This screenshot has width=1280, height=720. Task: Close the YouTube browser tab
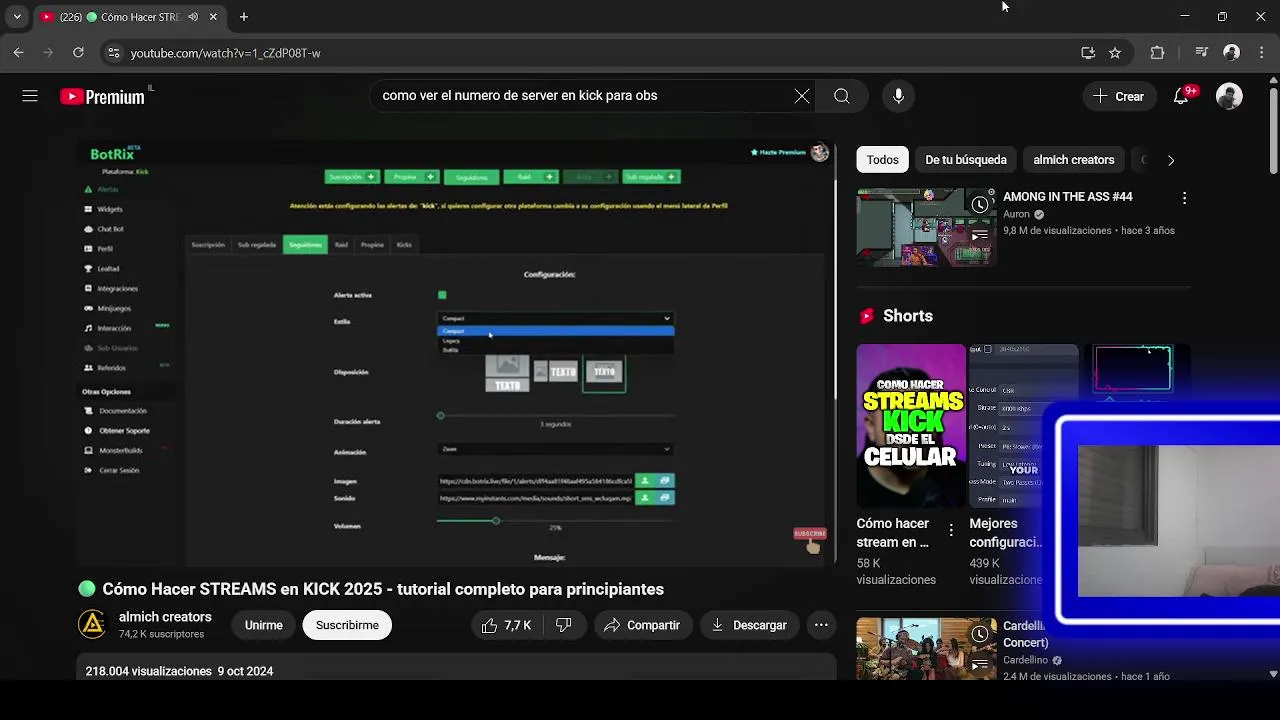(x=213, y=17)
